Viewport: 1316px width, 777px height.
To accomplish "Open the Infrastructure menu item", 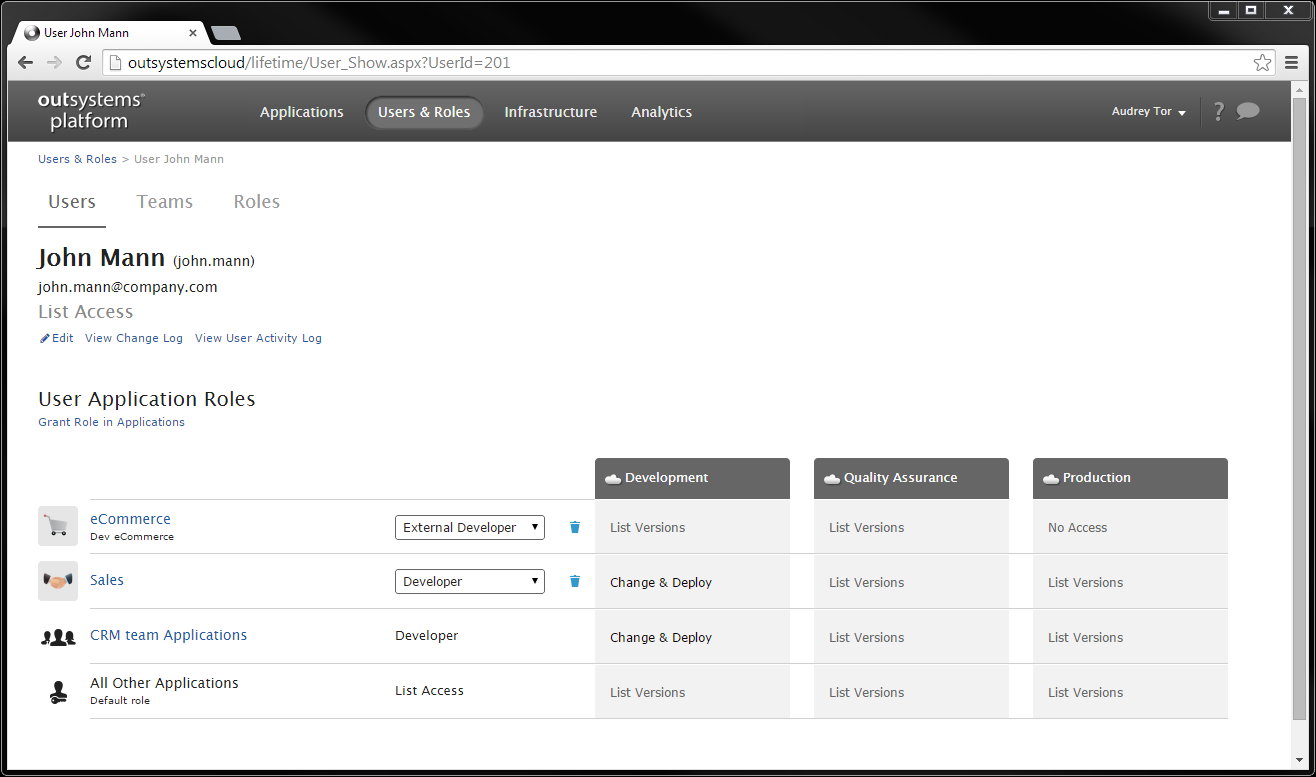I will coord(550,112).
